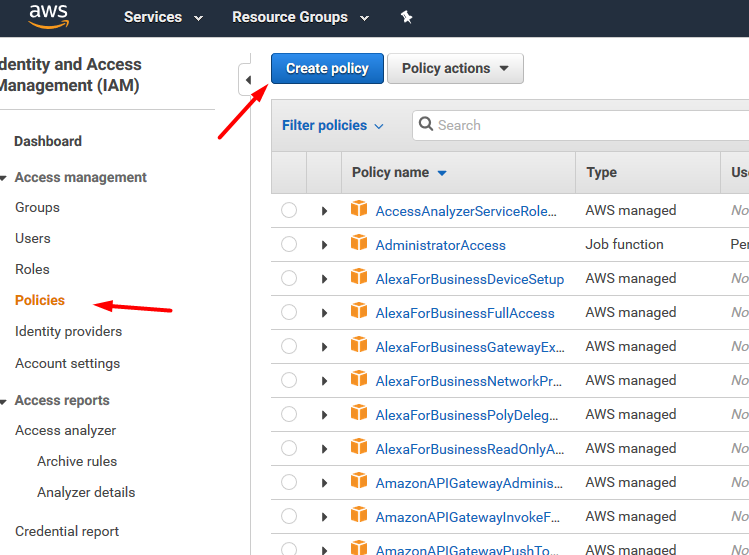The width and height of the screenshot is (749, 555).
Task: Open the AlexaForBusinessFullAccess policy link
Action: click(465, 313)
